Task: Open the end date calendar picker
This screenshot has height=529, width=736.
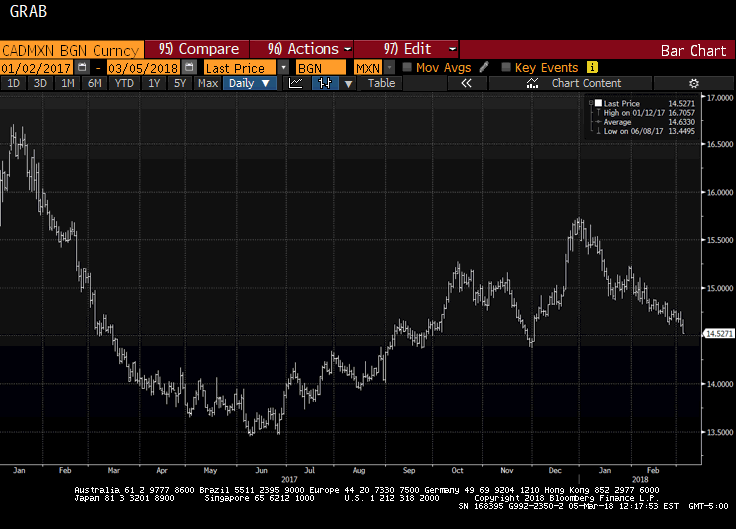Action: [186, 67]
